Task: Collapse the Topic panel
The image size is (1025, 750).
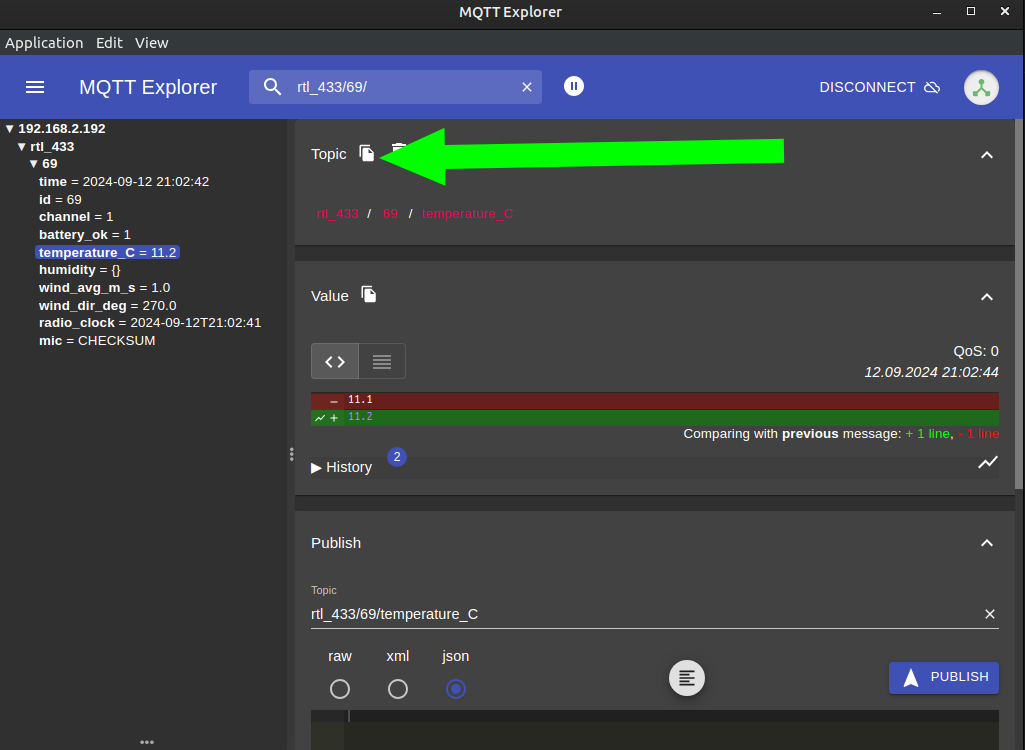Action: pos(986,154)
